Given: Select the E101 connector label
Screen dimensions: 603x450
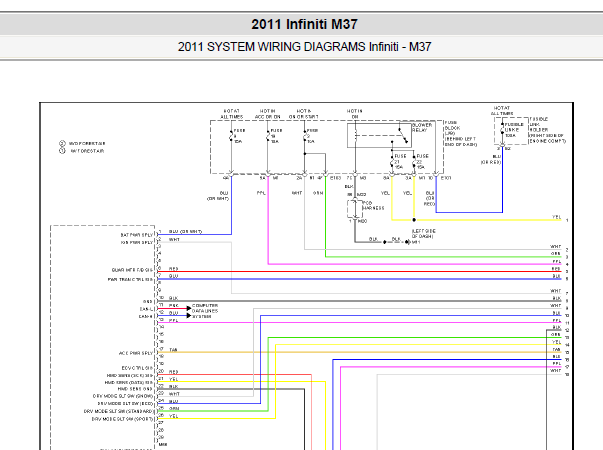Looking at the screenshot, I should [446, 178].
